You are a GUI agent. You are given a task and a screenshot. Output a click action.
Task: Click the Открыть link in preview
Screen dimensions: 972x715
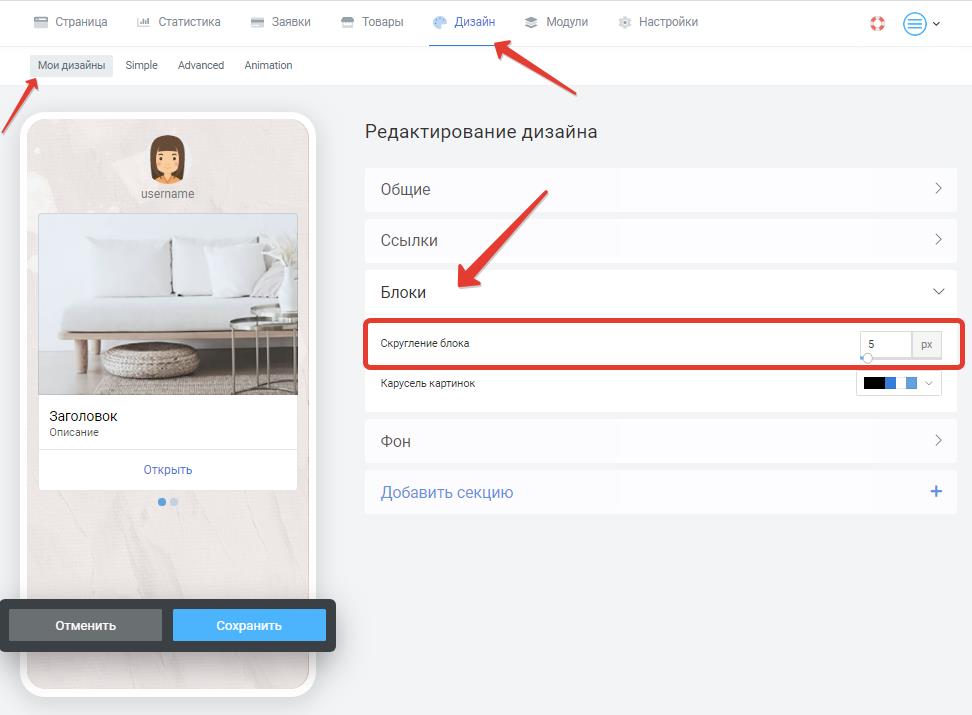(x=168, y=470)
